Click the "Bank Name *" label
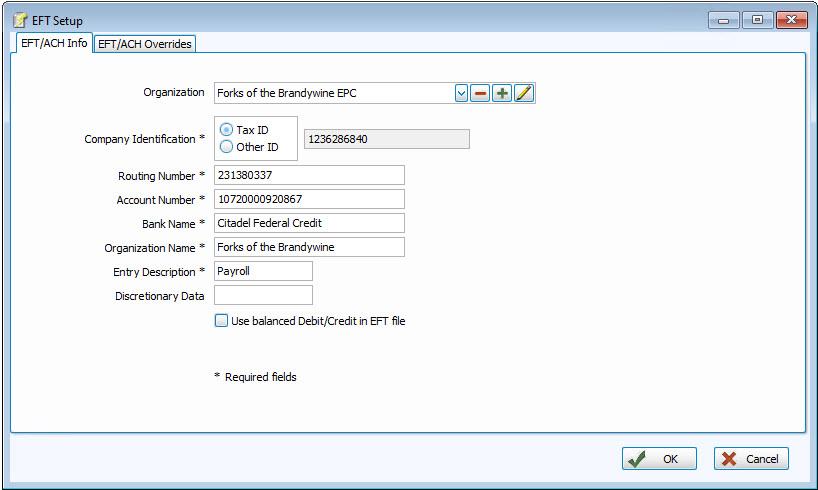The image size is (818, 490). pos(173,224)
